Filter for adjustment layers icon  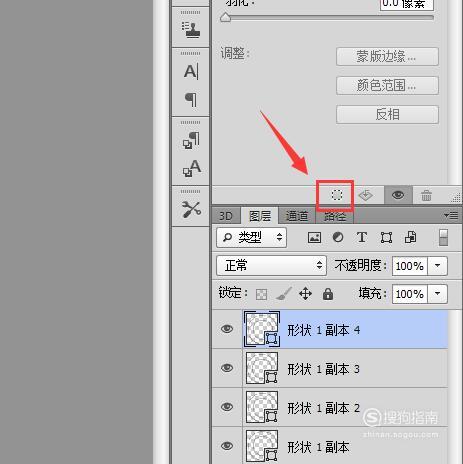pos(338,237)
